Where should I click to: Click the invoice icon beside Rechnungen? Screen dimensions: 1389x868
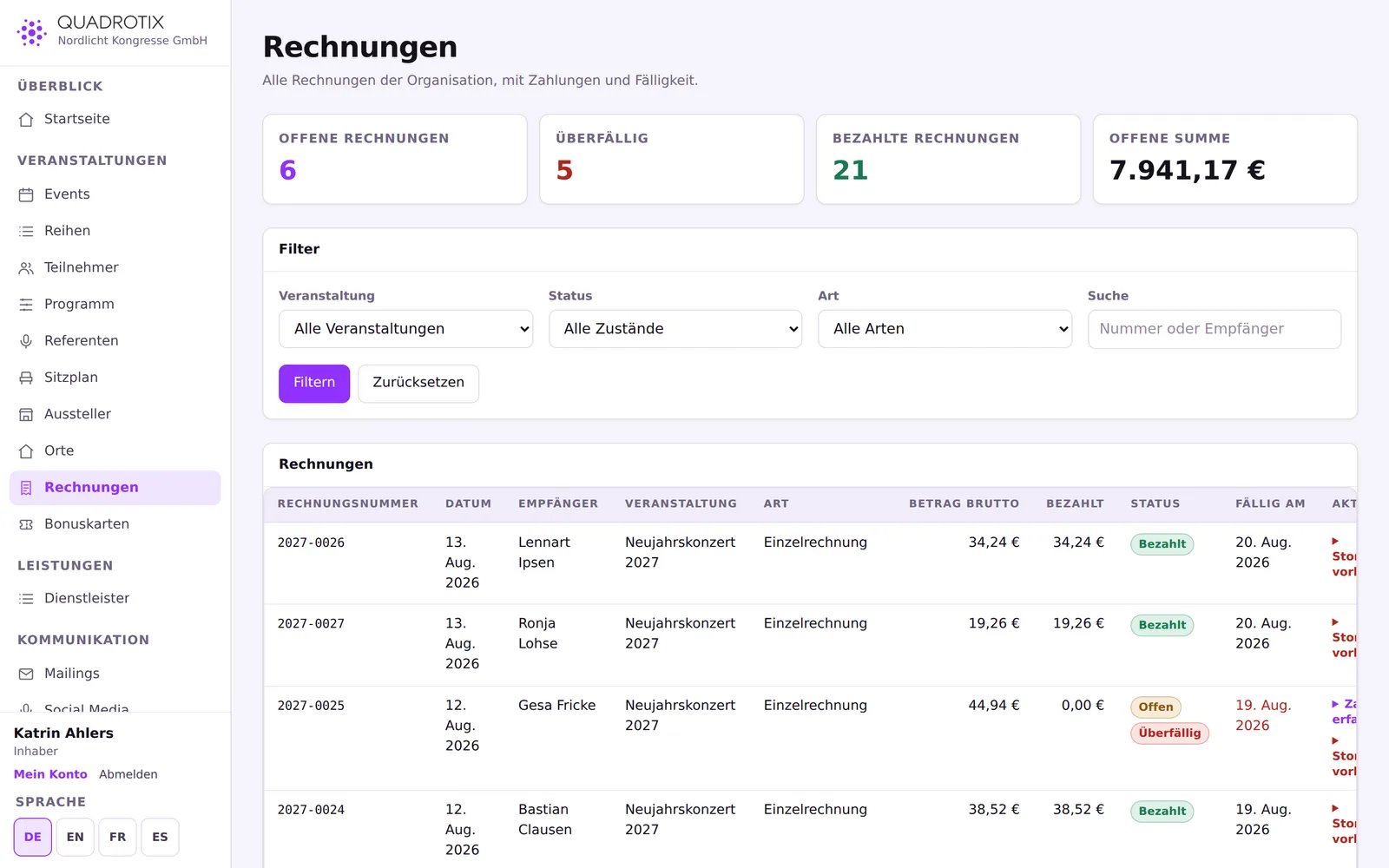[26, 488]
